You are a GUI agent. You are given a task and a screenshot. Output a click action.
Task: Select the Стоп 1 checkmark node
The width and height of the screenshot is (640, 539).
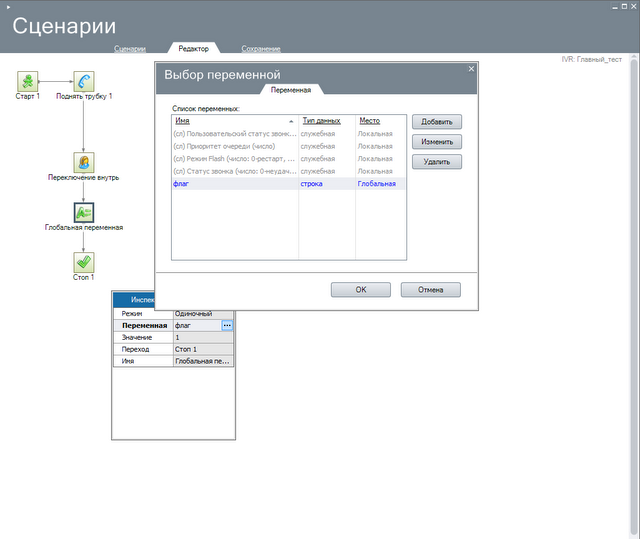[84, 262]
